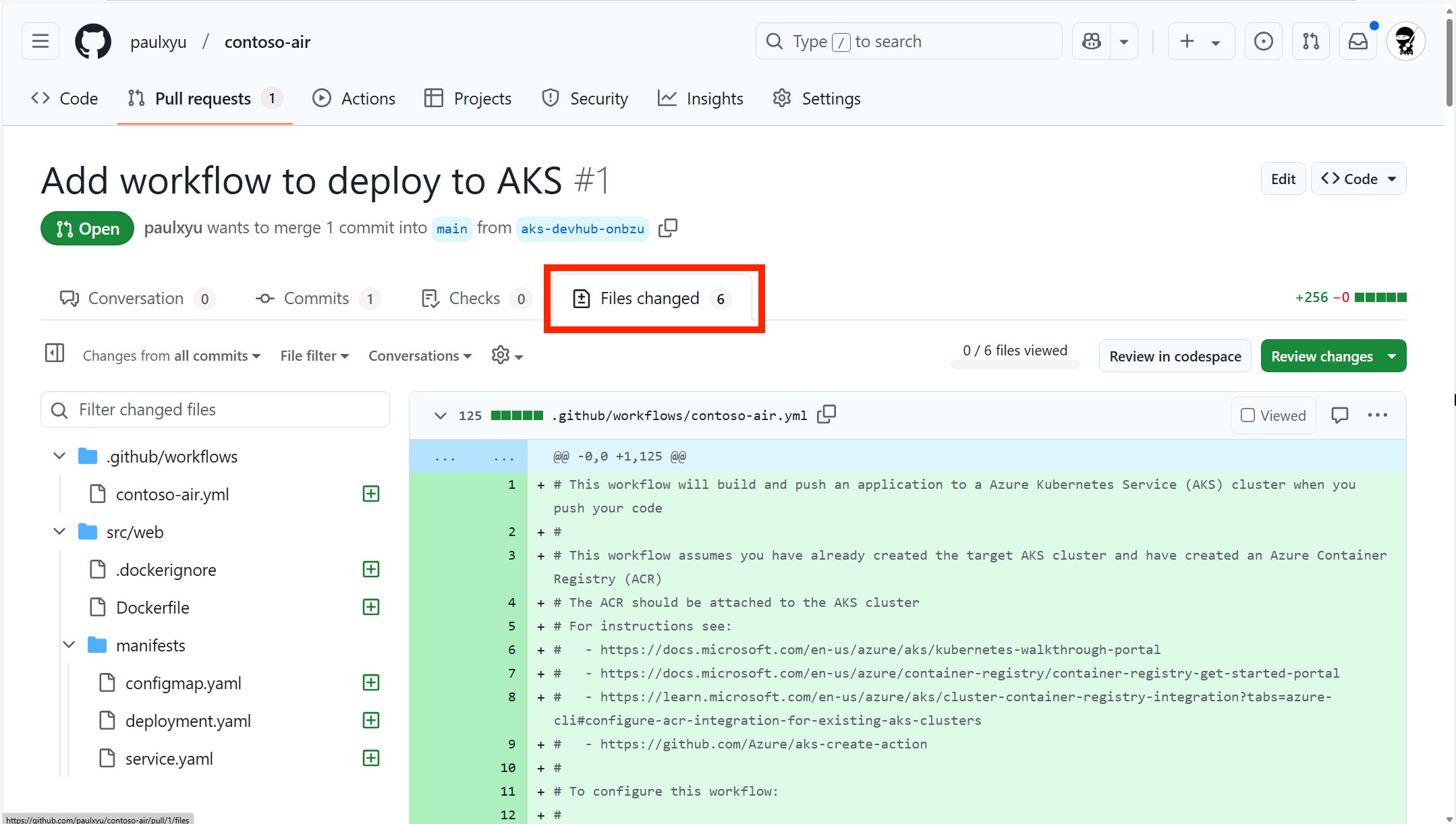Open the Security tab
Image resolution: width=1456 pixels, height=824 pixels.
(585, 98)
